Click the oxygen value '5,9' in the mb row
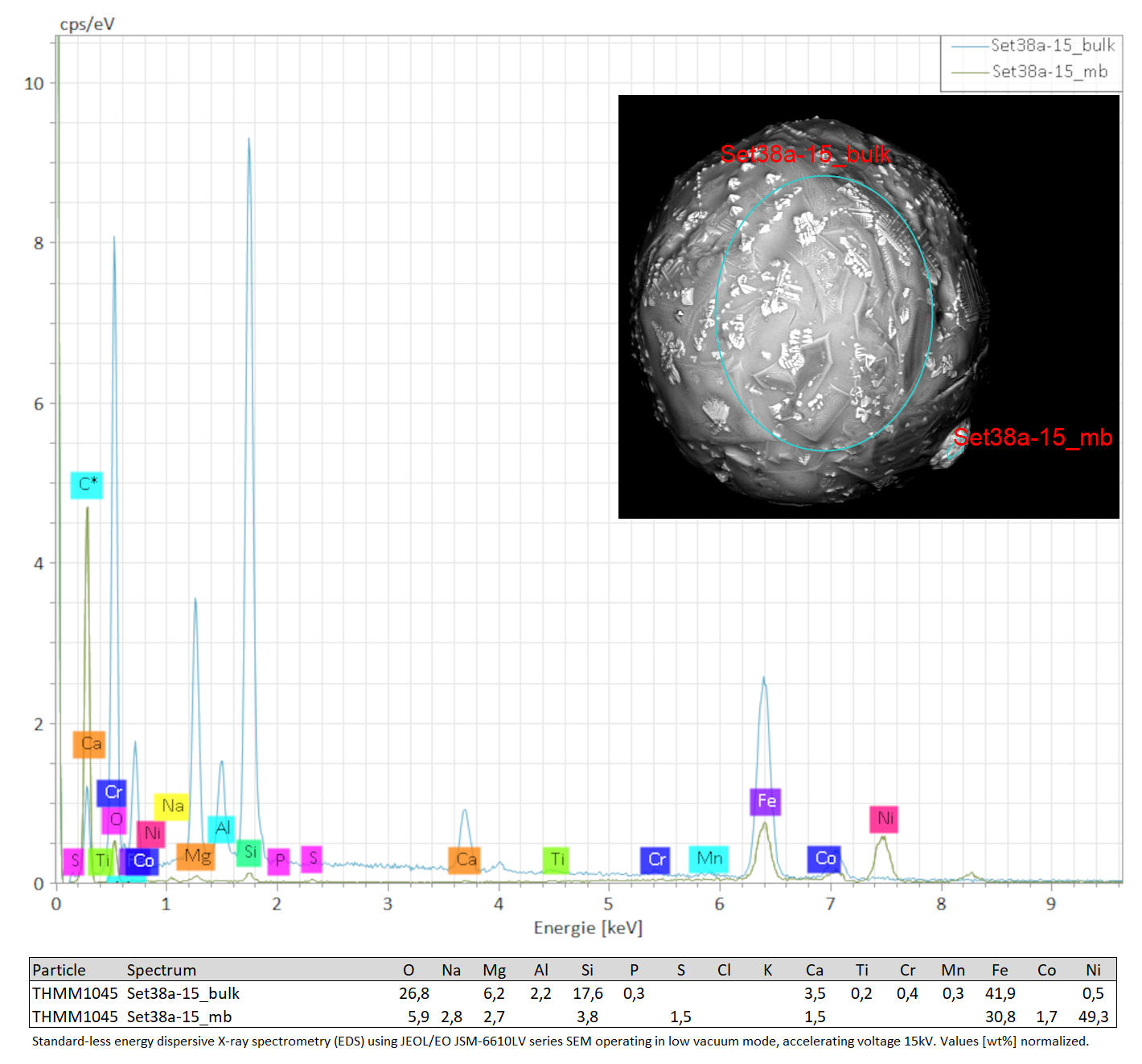This screenshot has width=1142, height=1064. tap(419, 1017)
